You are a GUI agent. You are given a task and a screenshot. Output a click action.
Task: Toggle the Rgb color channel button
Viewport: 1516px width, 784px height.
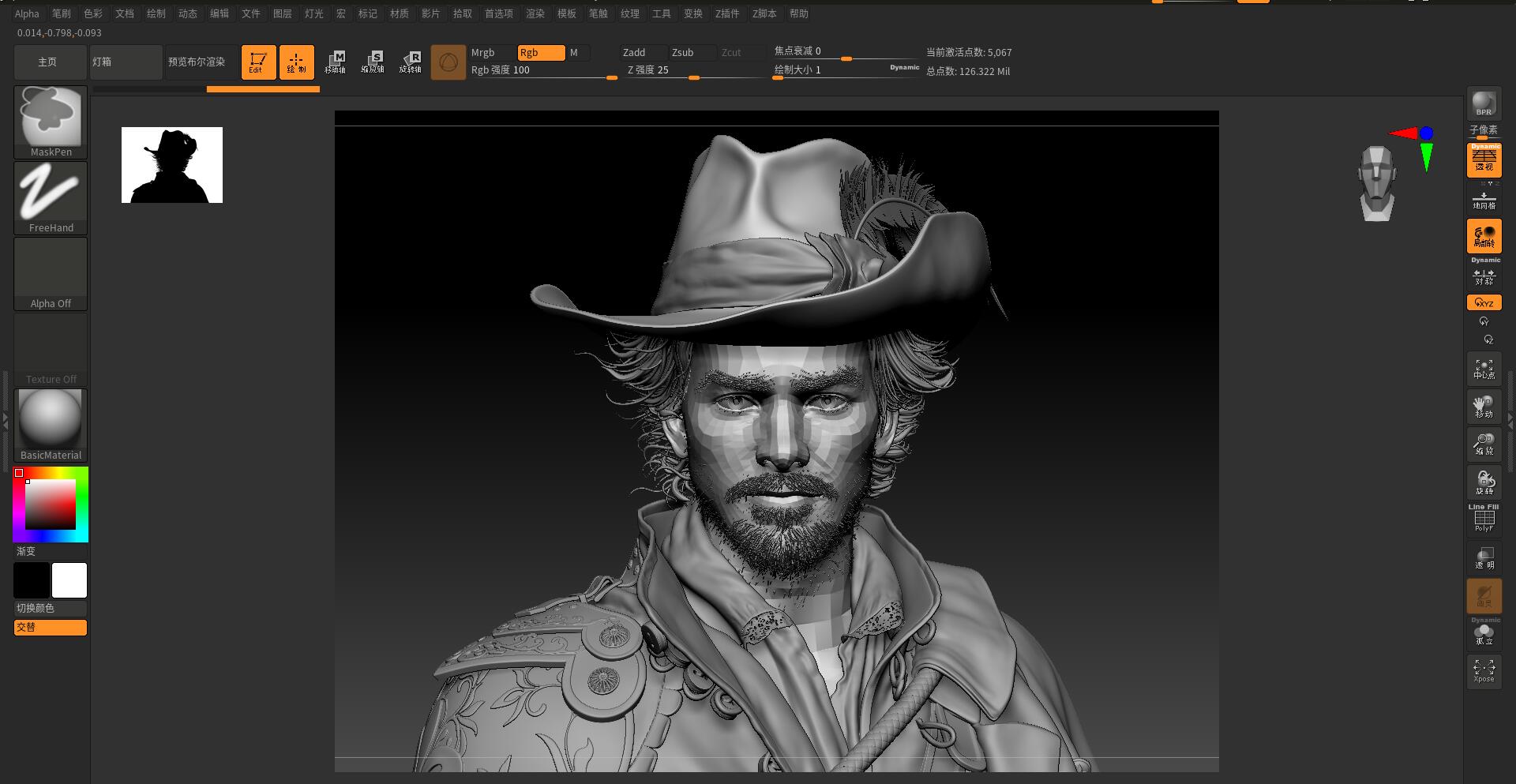pos(541,53)
